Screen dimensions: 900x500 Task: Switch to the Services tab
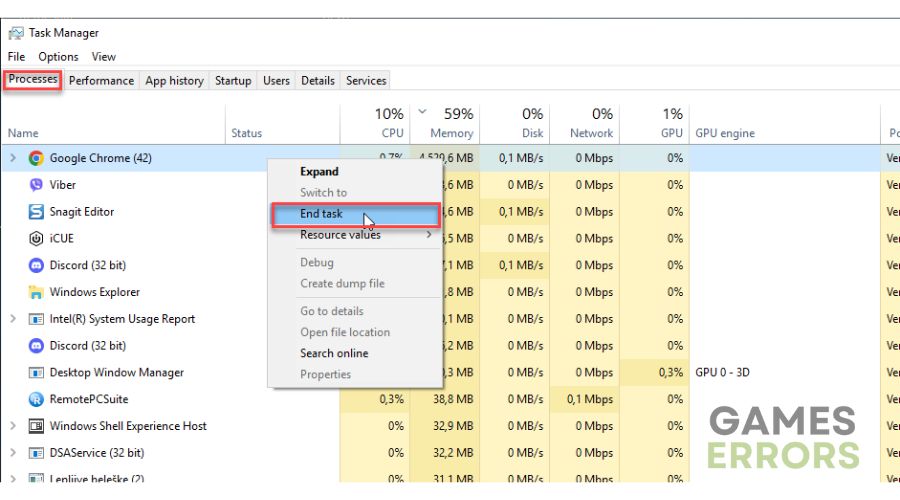pos(366,80)
